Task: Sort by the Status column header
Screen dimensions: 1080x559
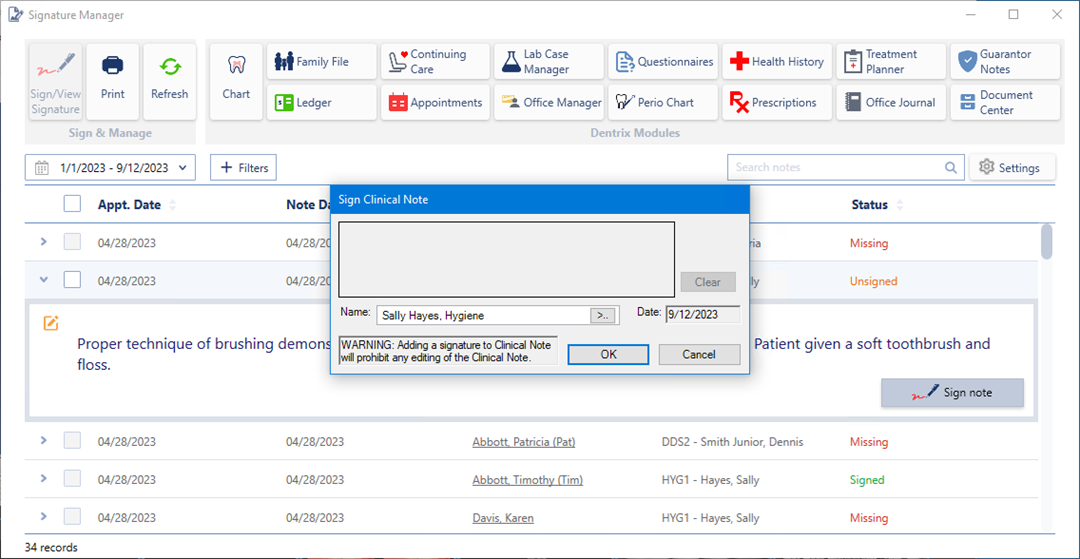Action: (870, 205)
